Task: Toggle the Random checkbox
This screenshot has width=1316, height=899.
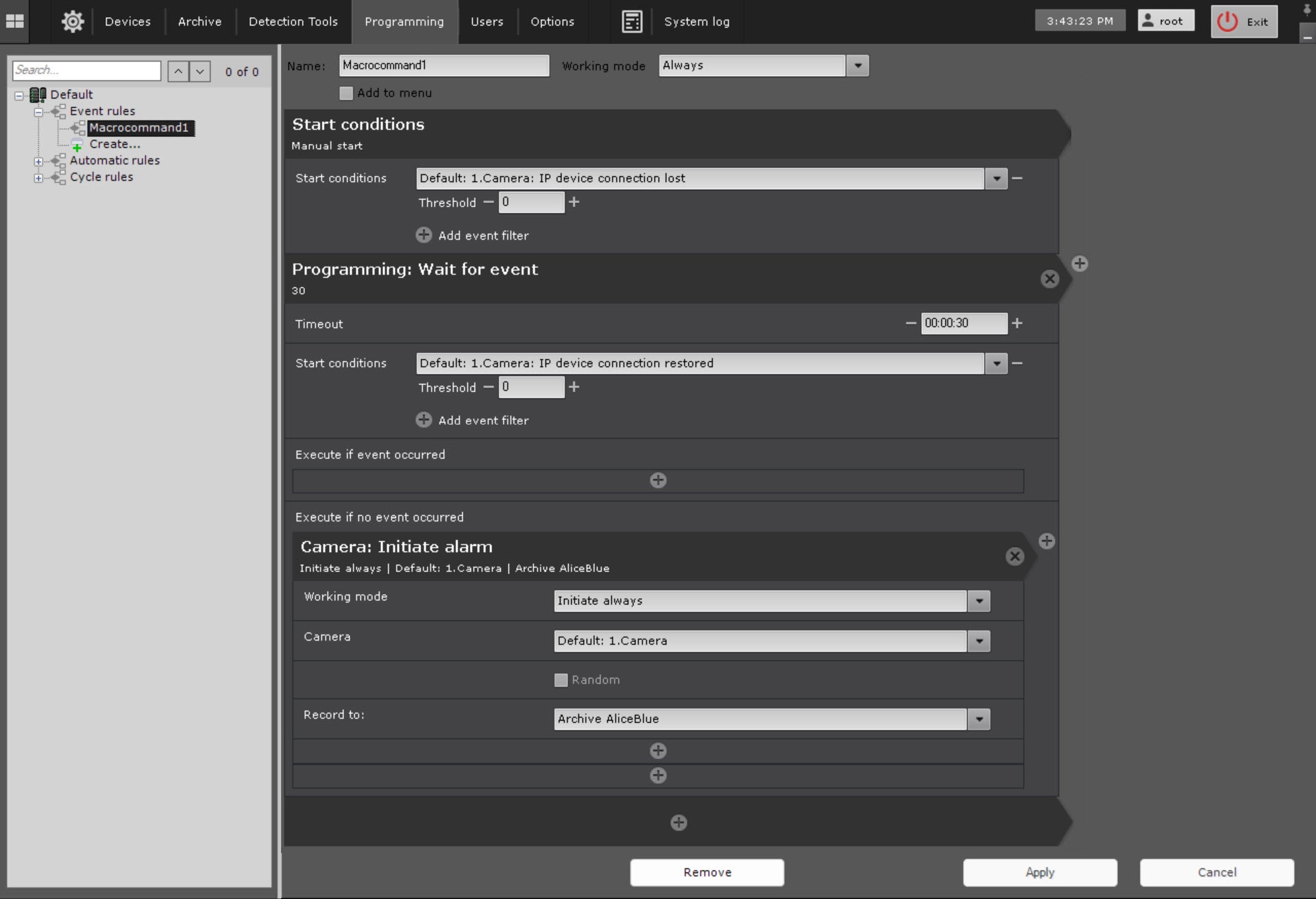Action: tap(561, 680)
